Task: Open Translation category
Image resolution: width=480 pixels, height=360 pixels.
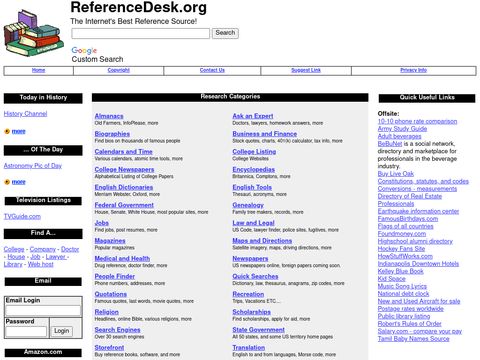Action: (x=249, y=348)
